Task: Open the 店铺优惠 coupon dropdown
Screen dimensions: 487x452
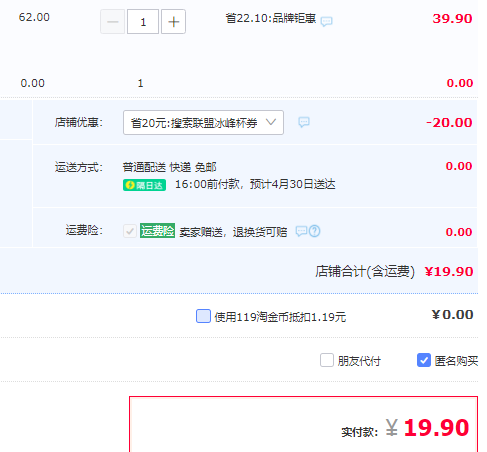Action: click(x=203, y=123)
